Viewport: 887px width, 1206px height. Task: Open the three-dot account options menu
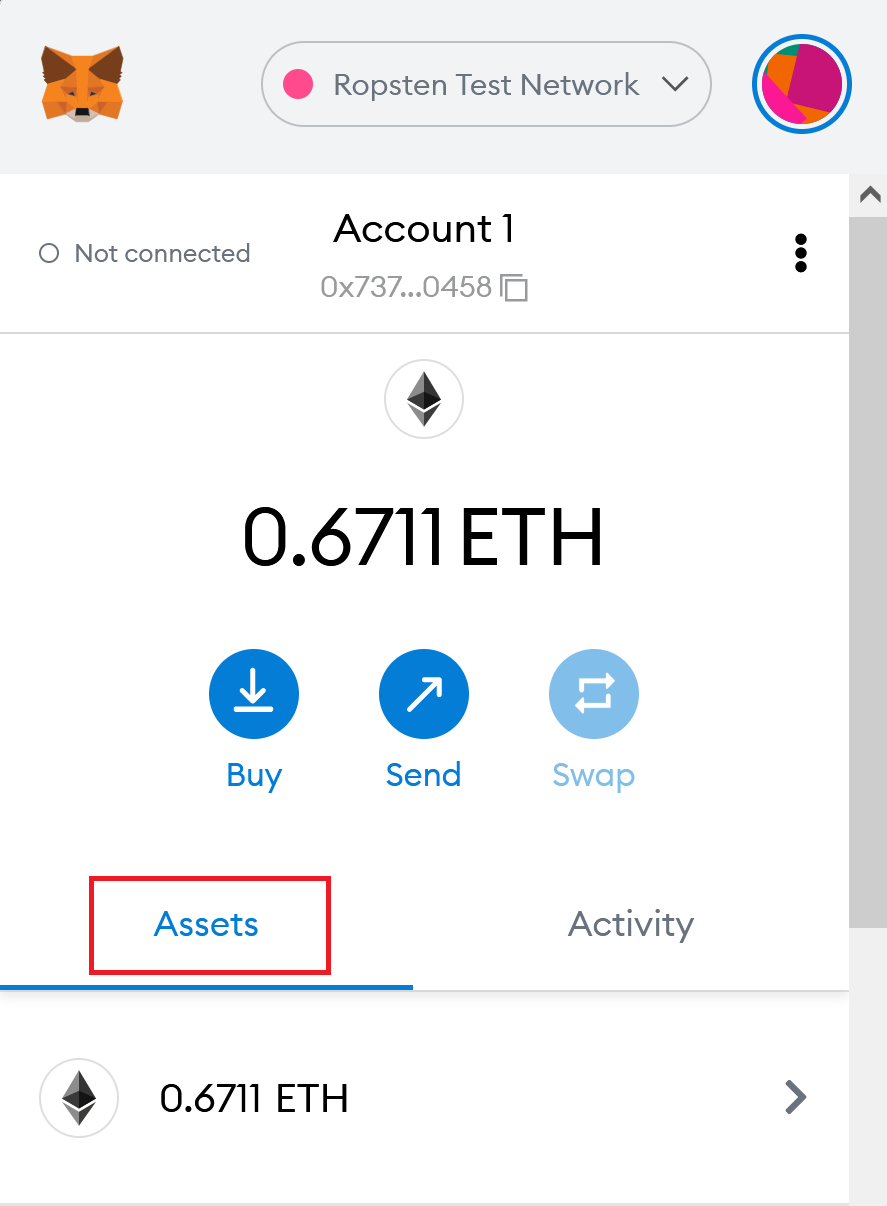pos(800,254)
